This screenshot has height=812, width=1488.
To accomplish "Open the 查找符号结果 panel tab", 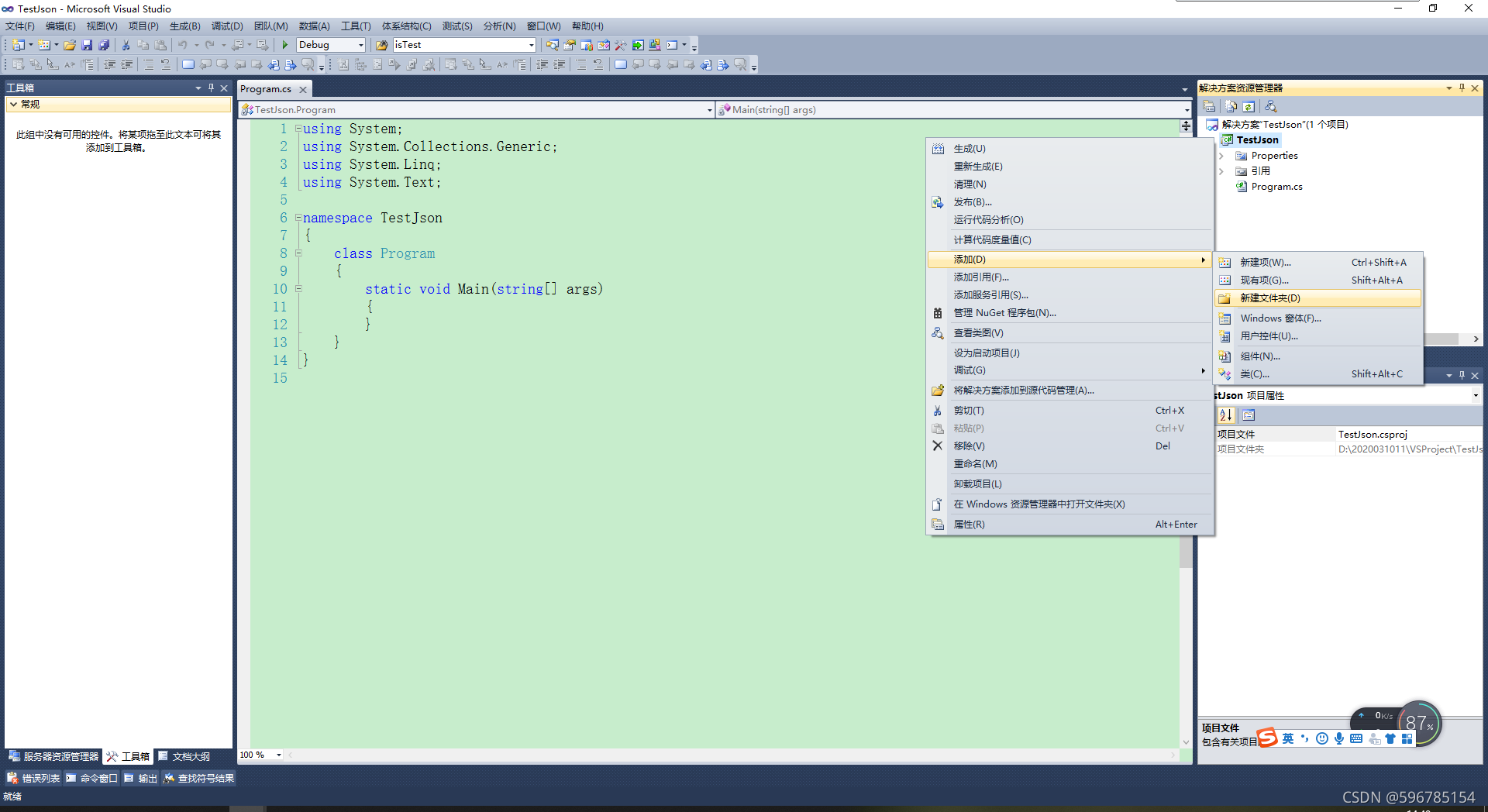I will [198, 778].
